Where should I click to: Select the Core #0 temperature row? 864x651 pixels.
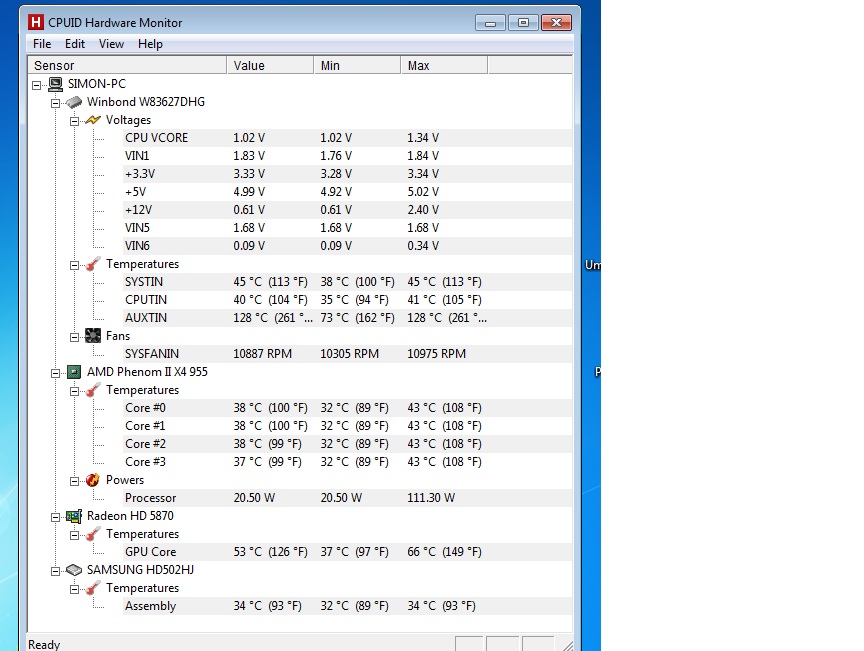click(348, 408)
